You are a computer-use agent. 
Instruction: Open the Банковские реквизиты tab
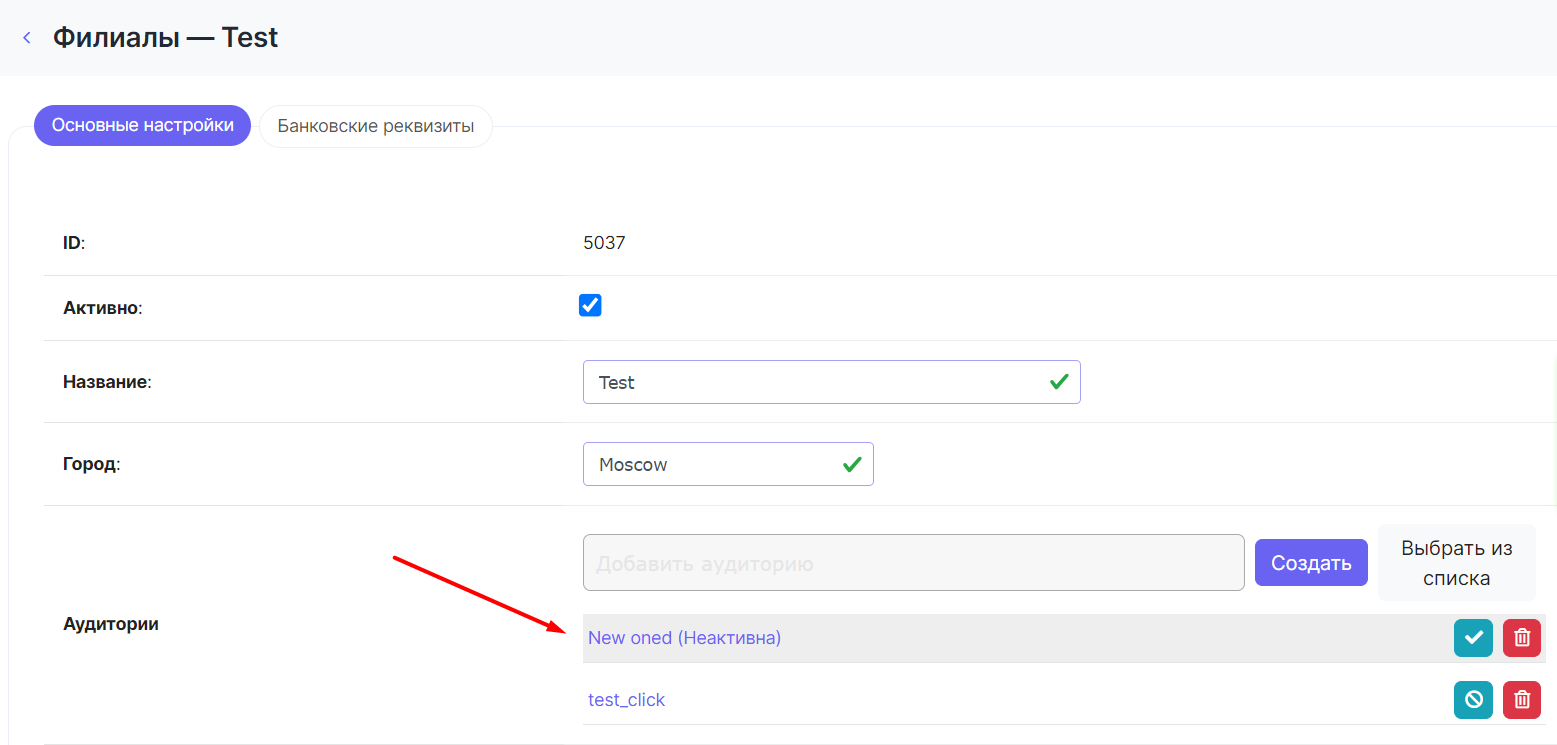[376, 127]
